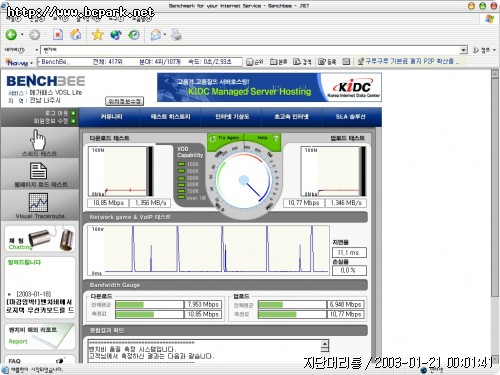Screen dimensions: 500x375
Task: Expand the Links chevron at toolbar end
Action: tap(494, 50)
